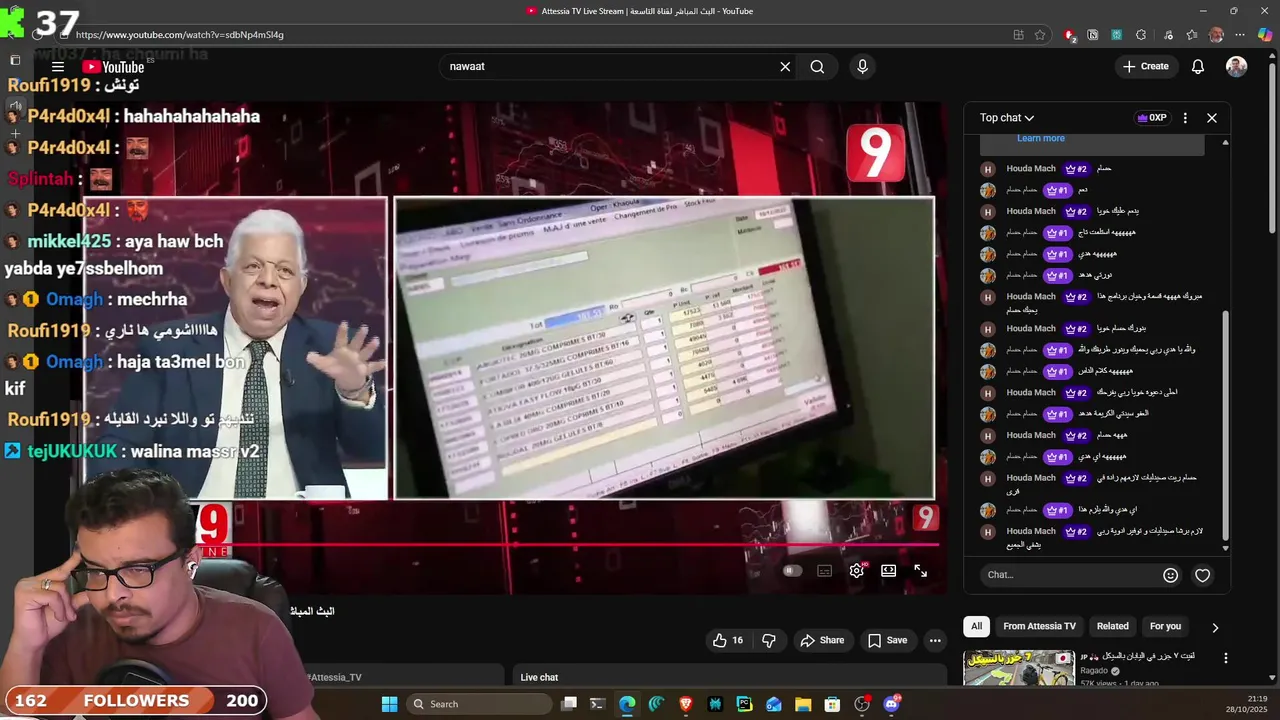
Task: Run search with the magnifier button
Action: [817, 67]
